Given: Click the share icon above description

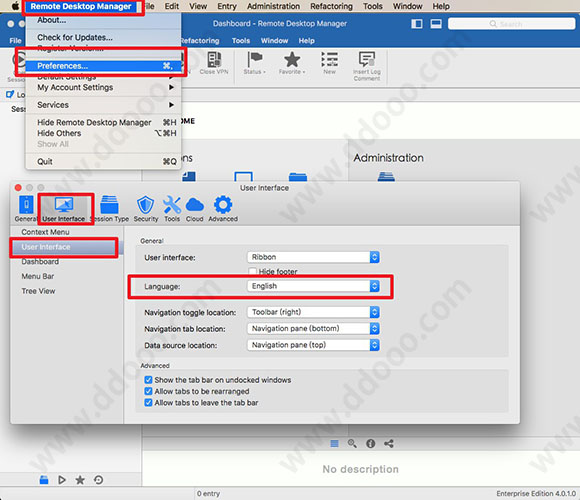Looking at the screenshot, I should point(388,443).
